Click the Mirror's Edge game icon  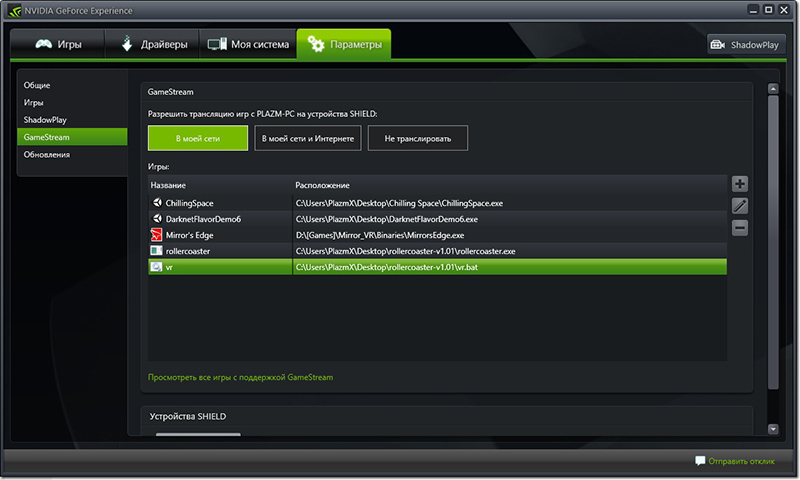[x=156, y=235]
